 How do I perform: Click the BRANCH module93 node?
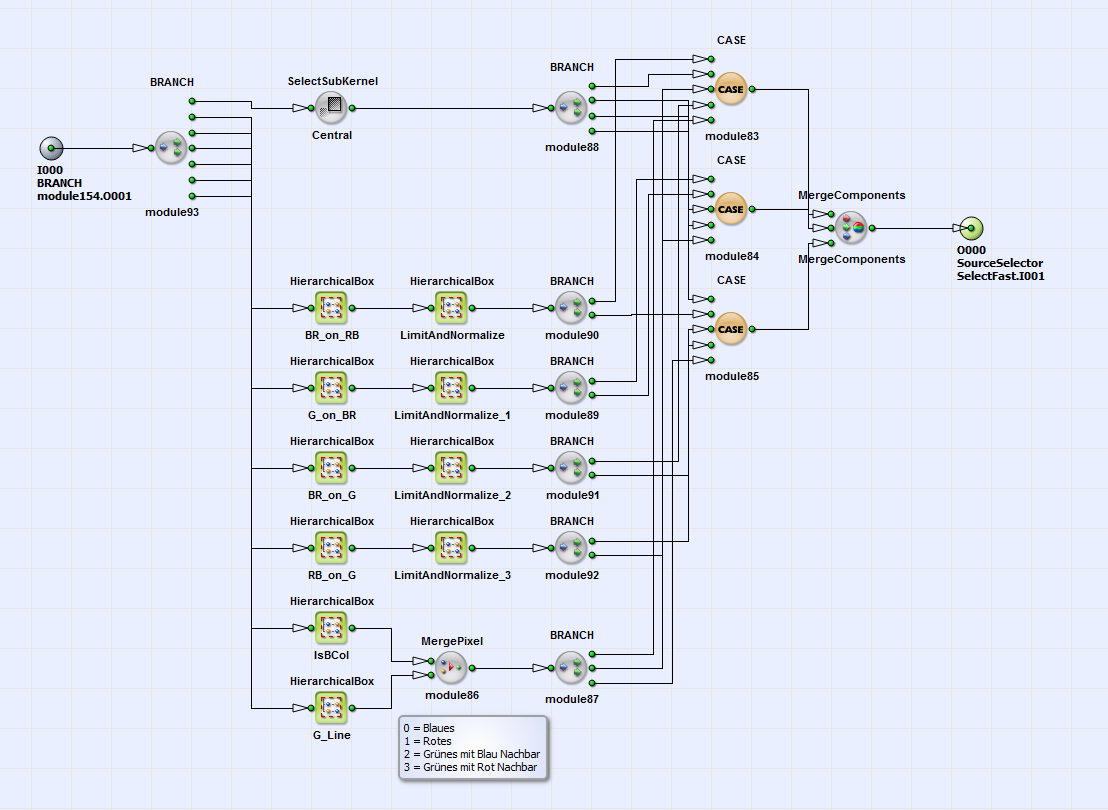tap(171, 148)
